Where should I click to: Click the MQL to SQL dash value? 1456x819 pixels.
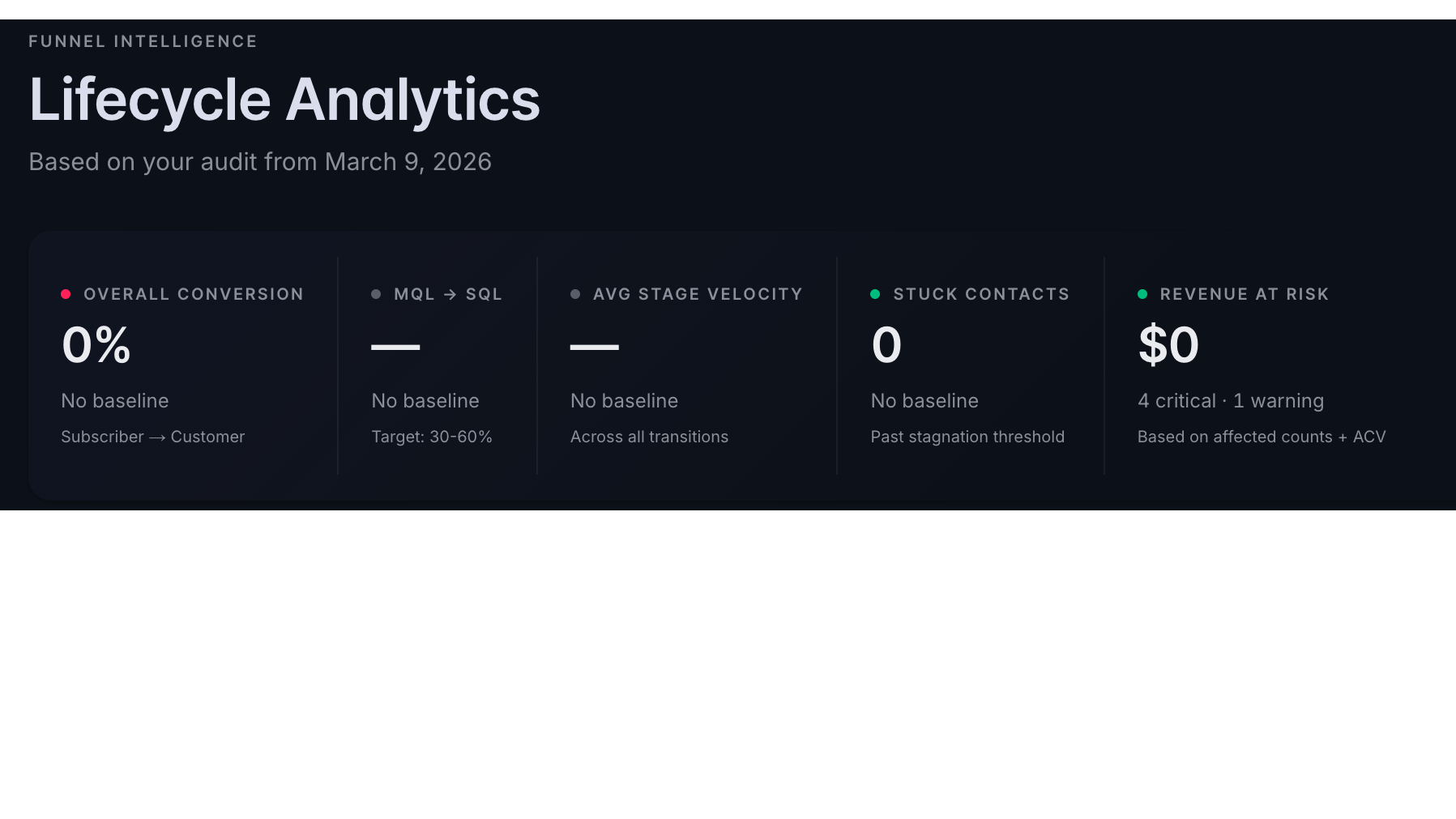395,347
